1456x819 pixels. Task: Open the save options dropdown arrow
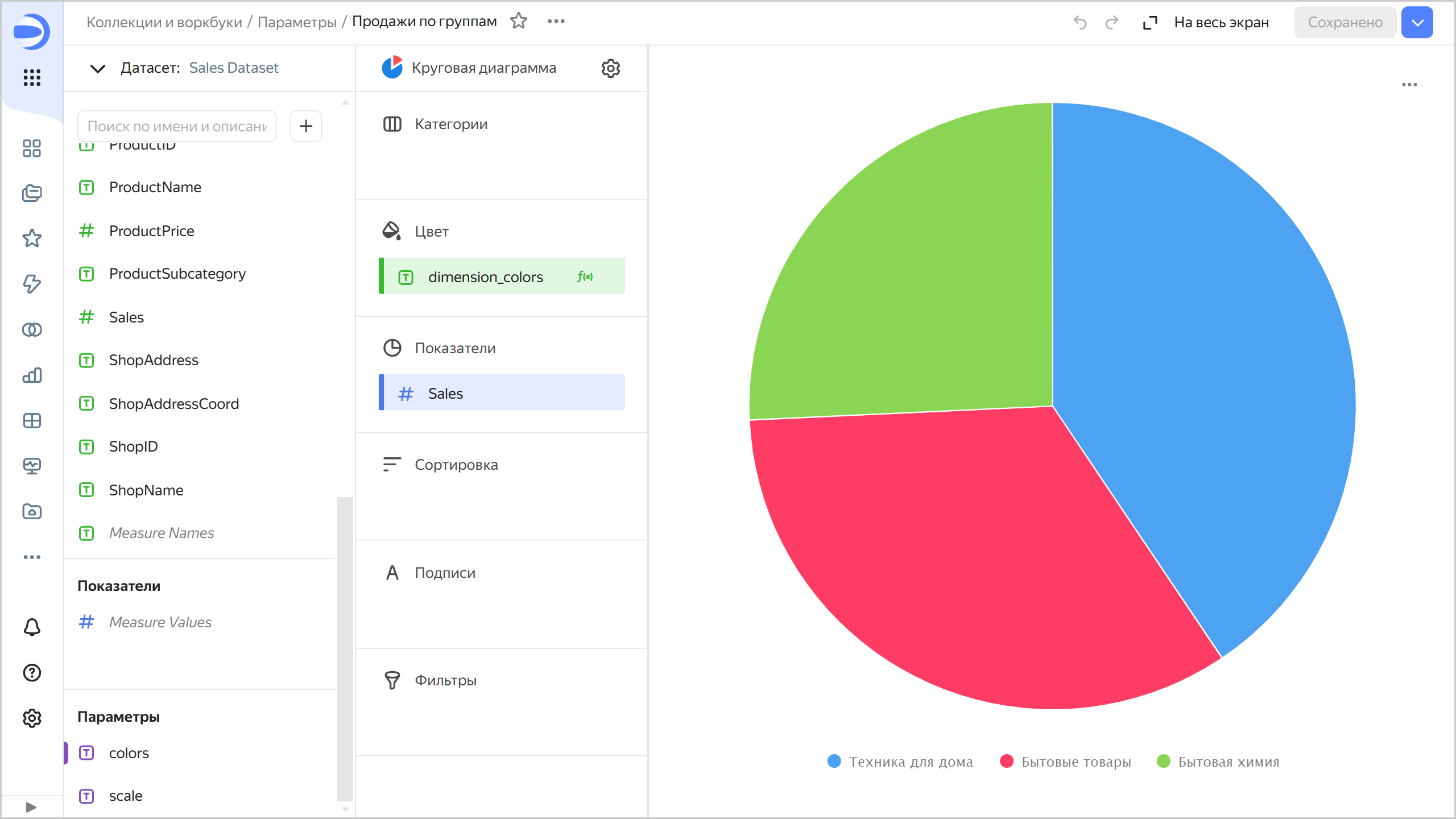pos(1417,23)
